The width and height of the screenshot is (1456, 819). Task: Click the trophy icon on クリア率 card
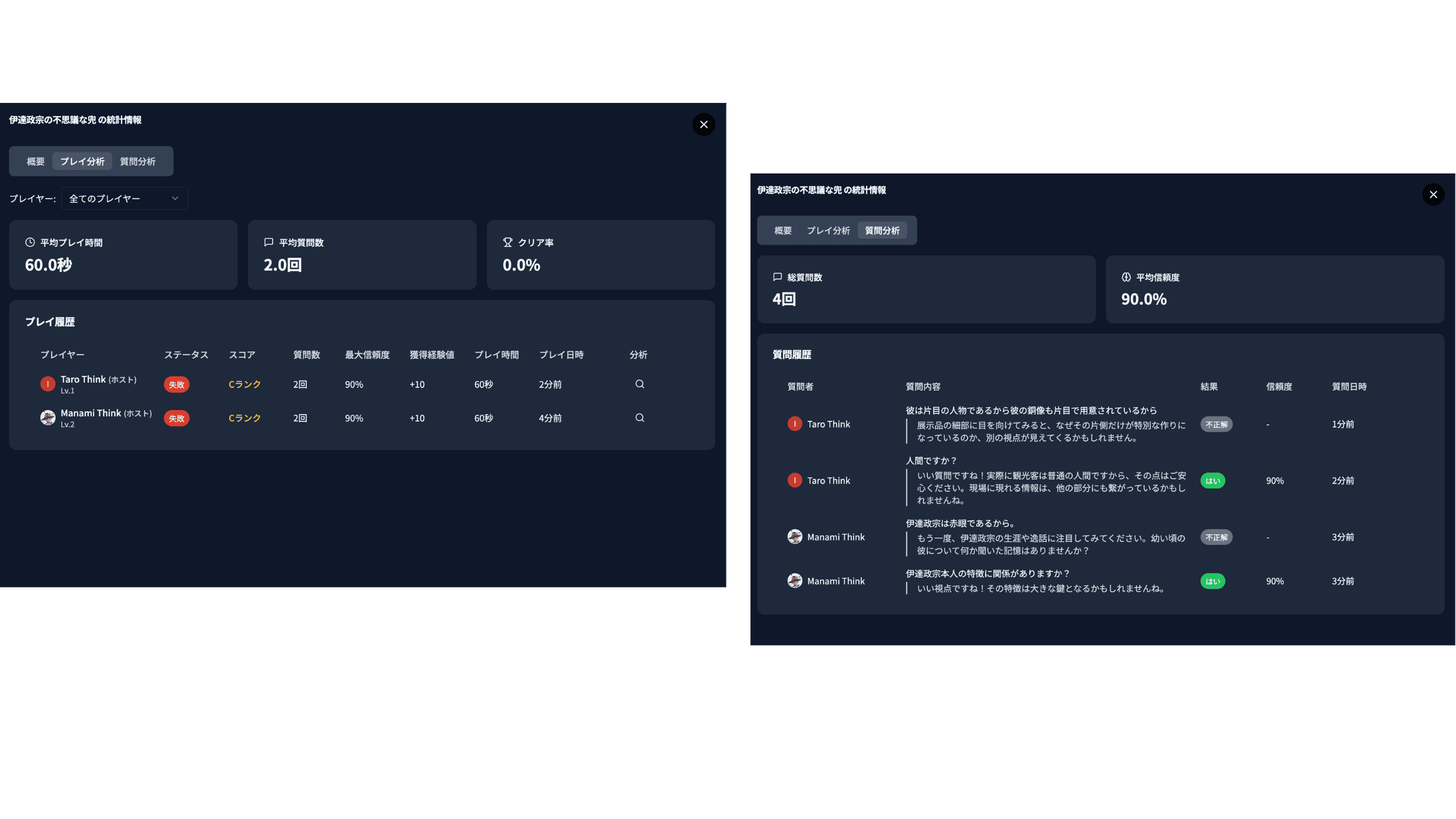pyautogui.click(x=506, y=242)
